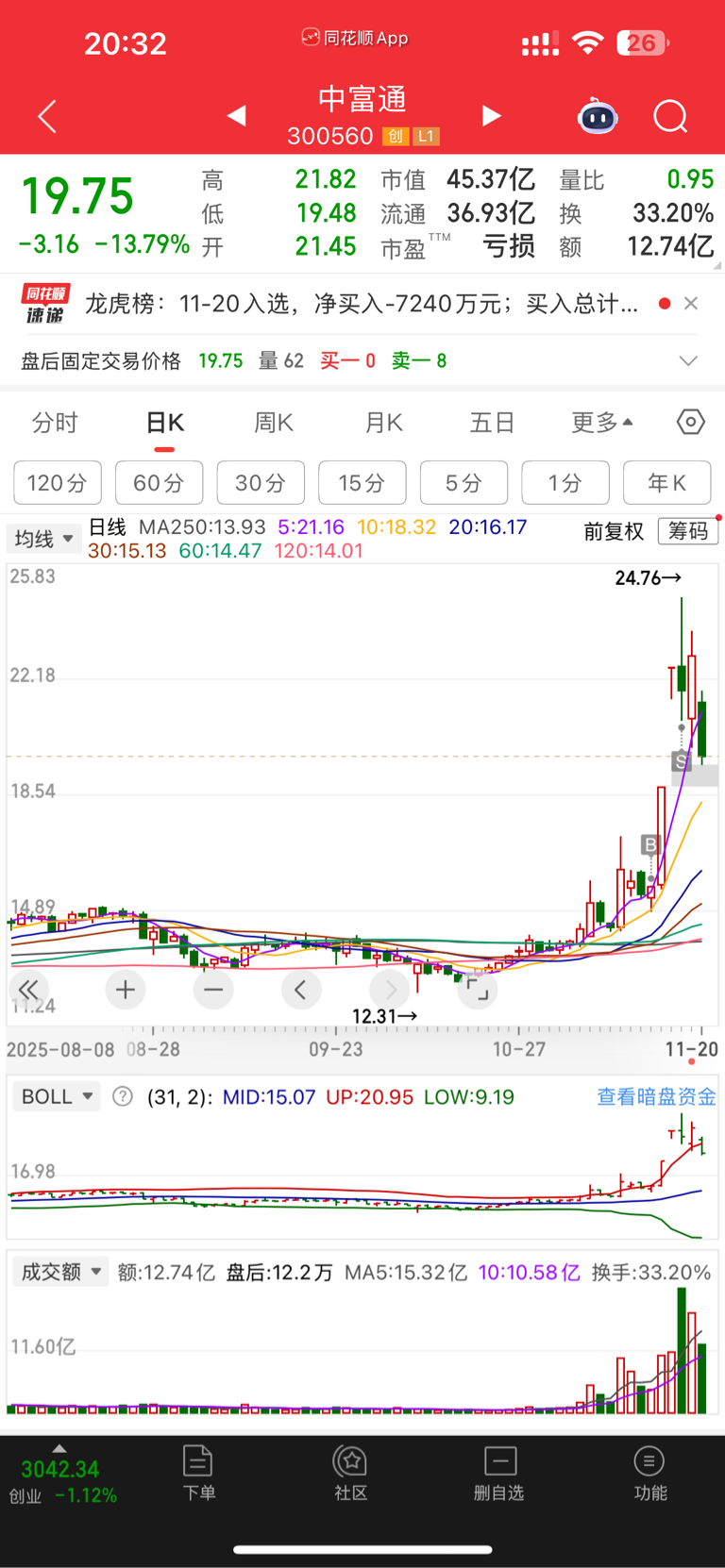Tap the status bar battery indicator

[x=643, y=42]
